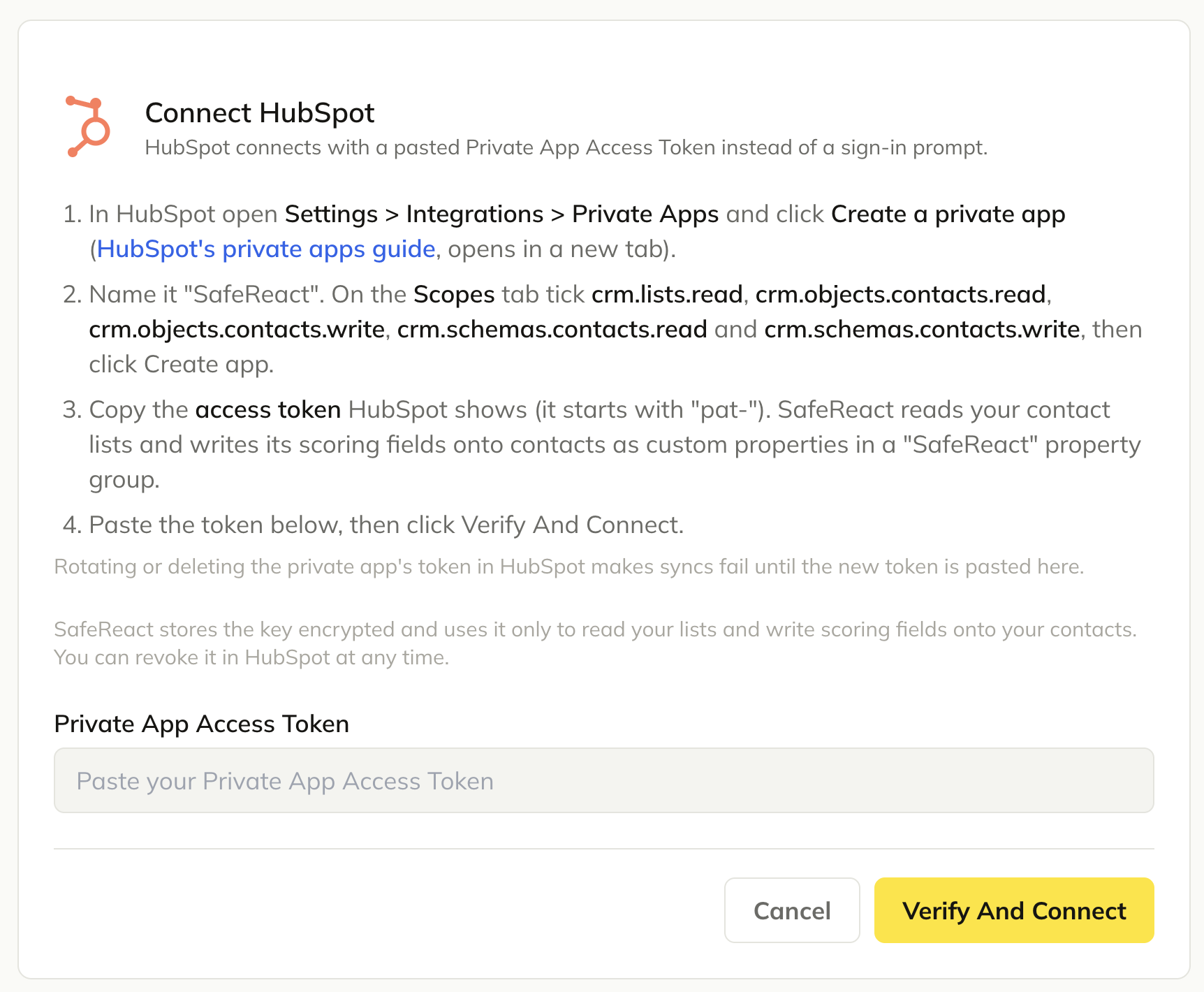Focus the Private App Access Token field
This screenshot has width=1204, height=992.
click(x=604, y=780)
